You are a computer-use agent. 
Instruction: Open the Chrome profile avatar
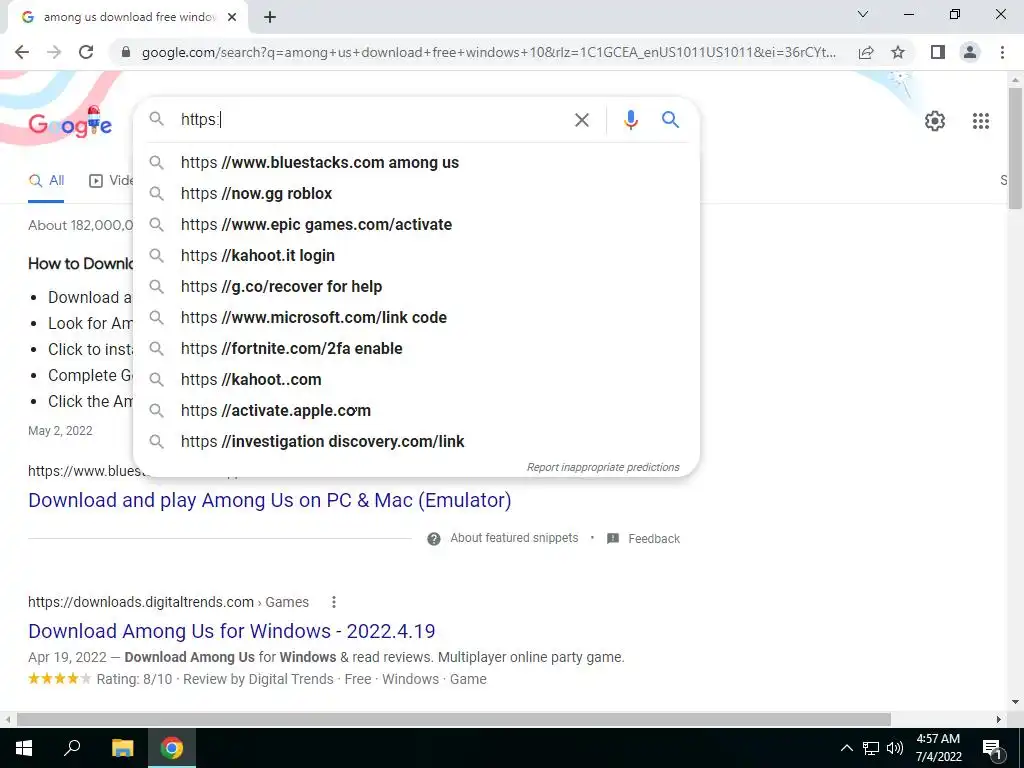[x=970, y=52]
